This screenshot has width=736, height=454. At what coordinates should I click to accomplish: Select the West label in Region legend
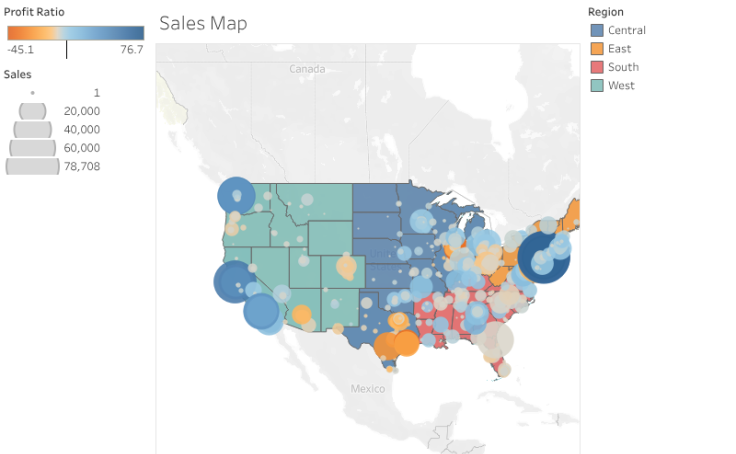coord(621,85)
